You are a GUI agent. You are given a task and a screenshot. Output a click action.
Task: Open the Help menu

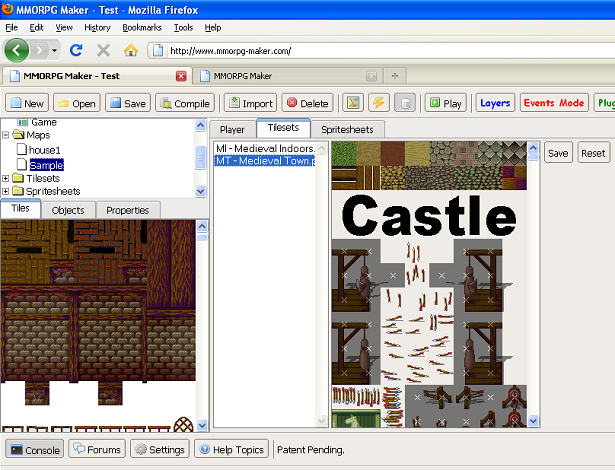[213, 27]
